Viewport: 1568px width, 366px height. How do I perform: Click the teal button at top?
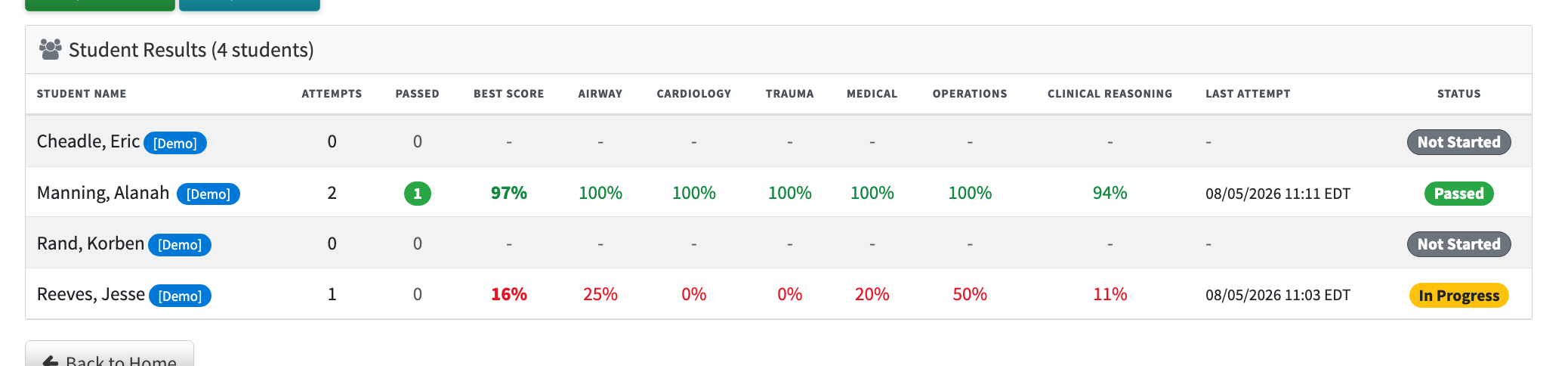pyautogui.click(x=249, y=5)
